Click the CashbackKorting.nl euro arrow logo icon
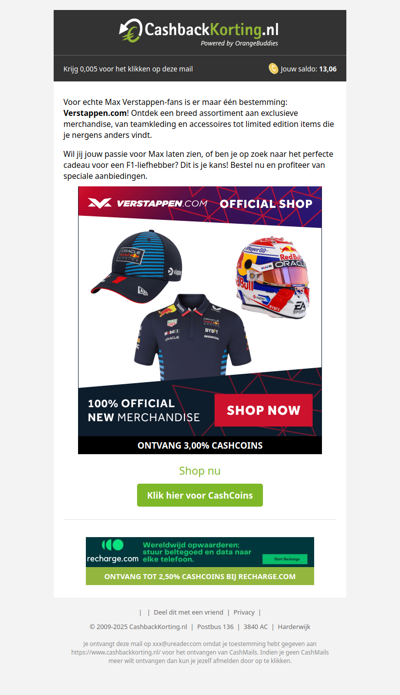The image size is (400, 695). point(131,30)
